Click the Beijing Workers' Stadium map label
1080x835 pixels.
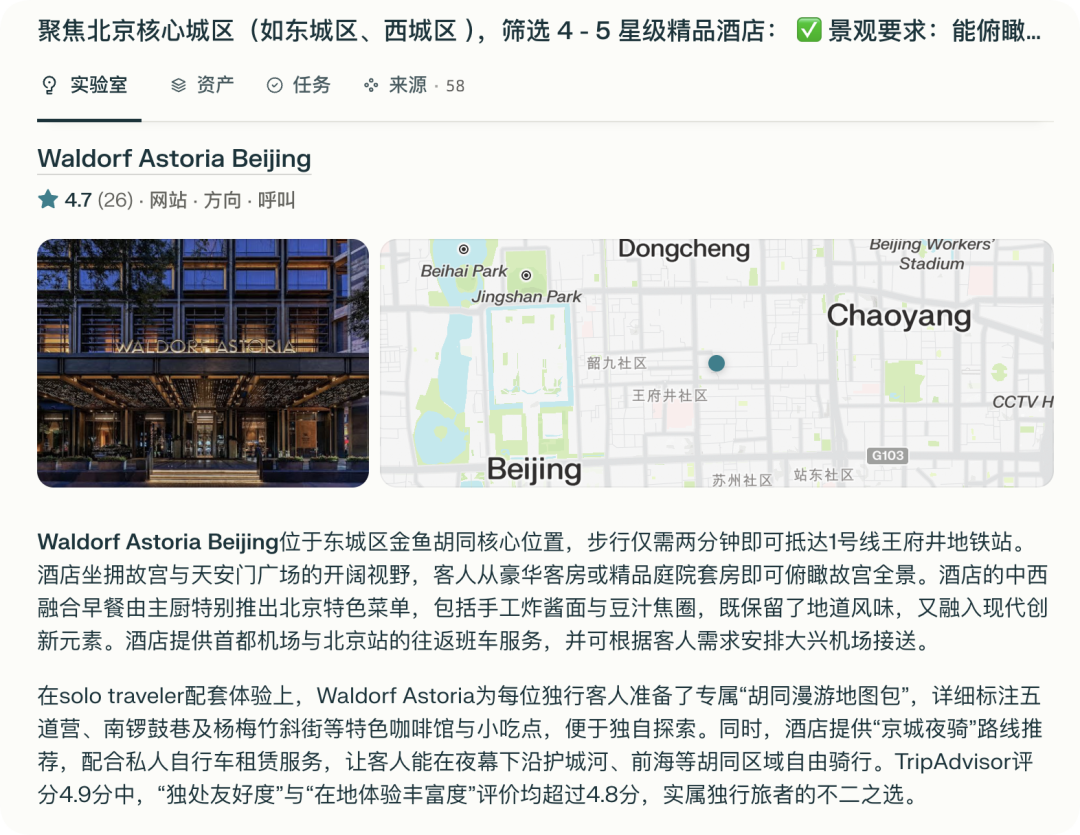point(931,254)
